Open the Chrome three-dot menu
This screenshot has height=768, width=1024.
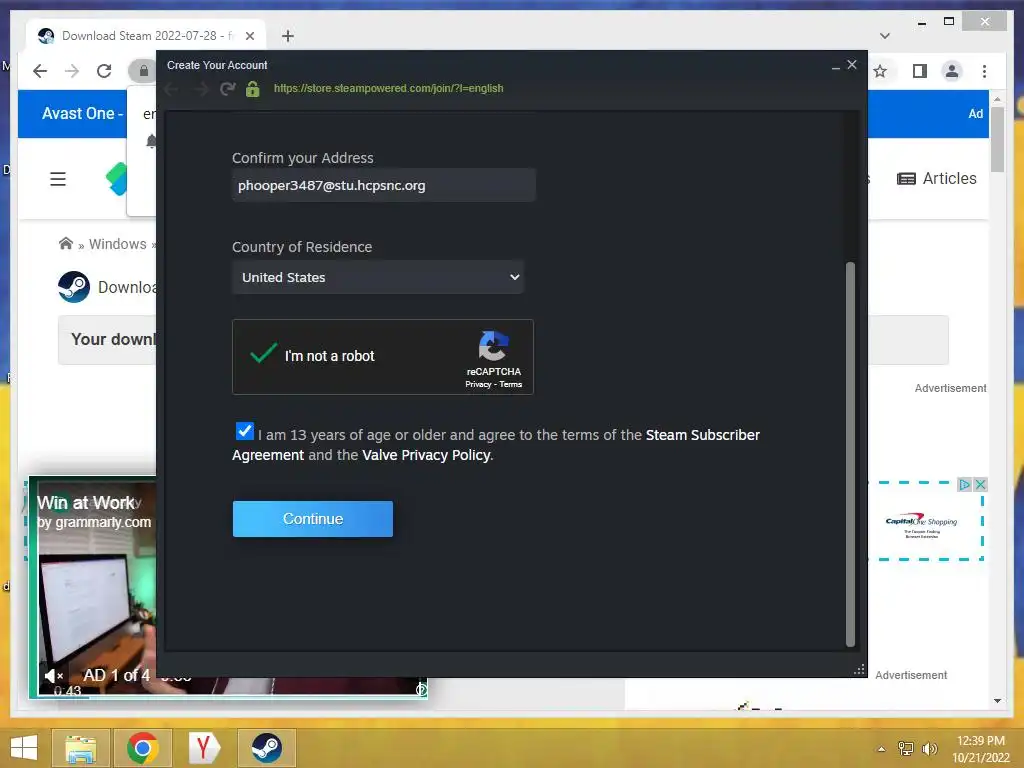pos(984,71)
